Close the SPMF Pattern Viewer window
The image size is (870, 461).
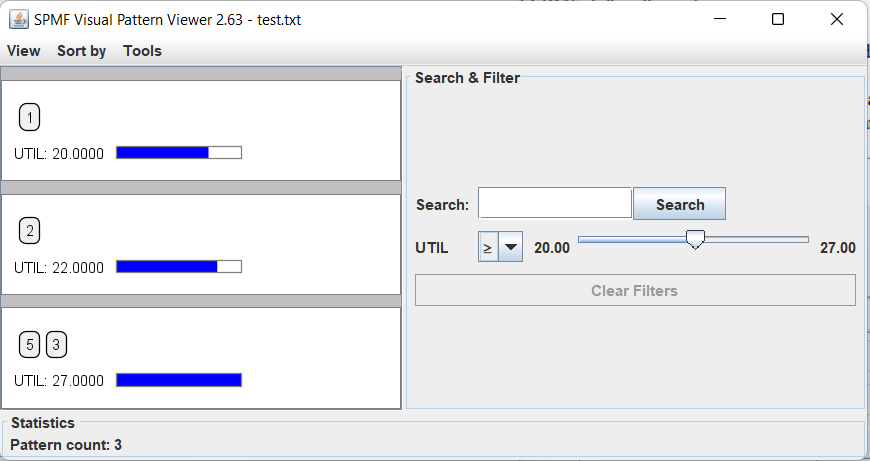(837, 19)
